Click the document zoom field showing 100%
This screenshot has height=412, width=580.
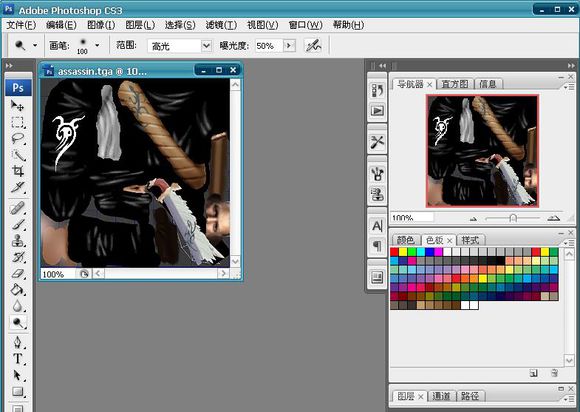coord(58,274)
